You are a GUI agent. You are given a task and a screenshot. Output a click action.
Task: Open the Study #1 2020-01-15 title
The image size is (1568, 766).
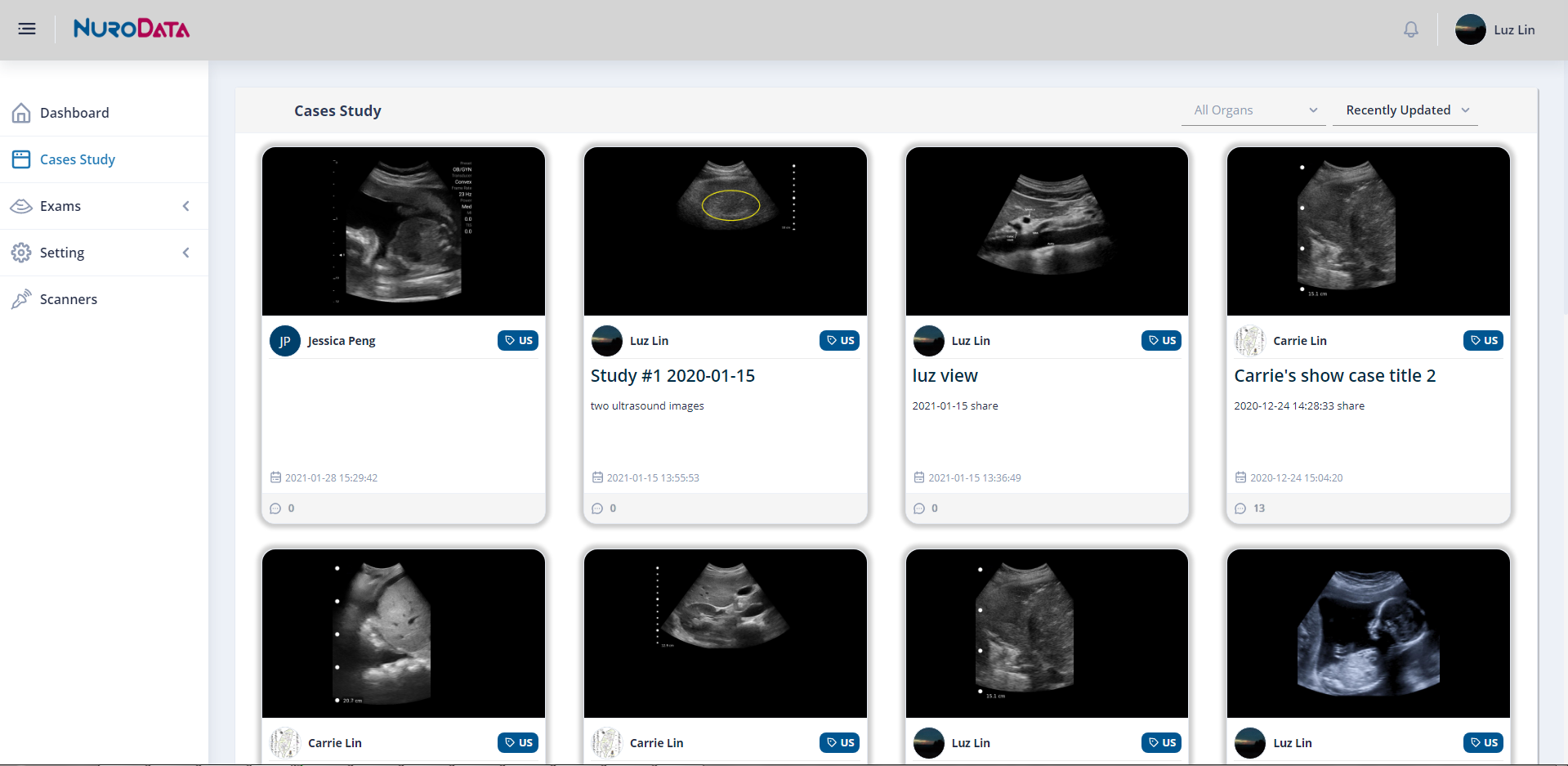pyautogui.click(x=672, y=376)
